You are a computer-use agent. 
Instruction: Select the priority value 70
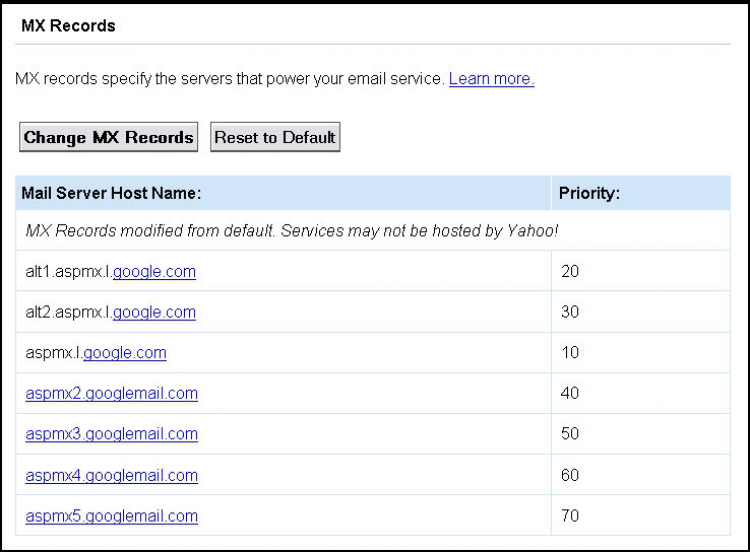(570, 516)
